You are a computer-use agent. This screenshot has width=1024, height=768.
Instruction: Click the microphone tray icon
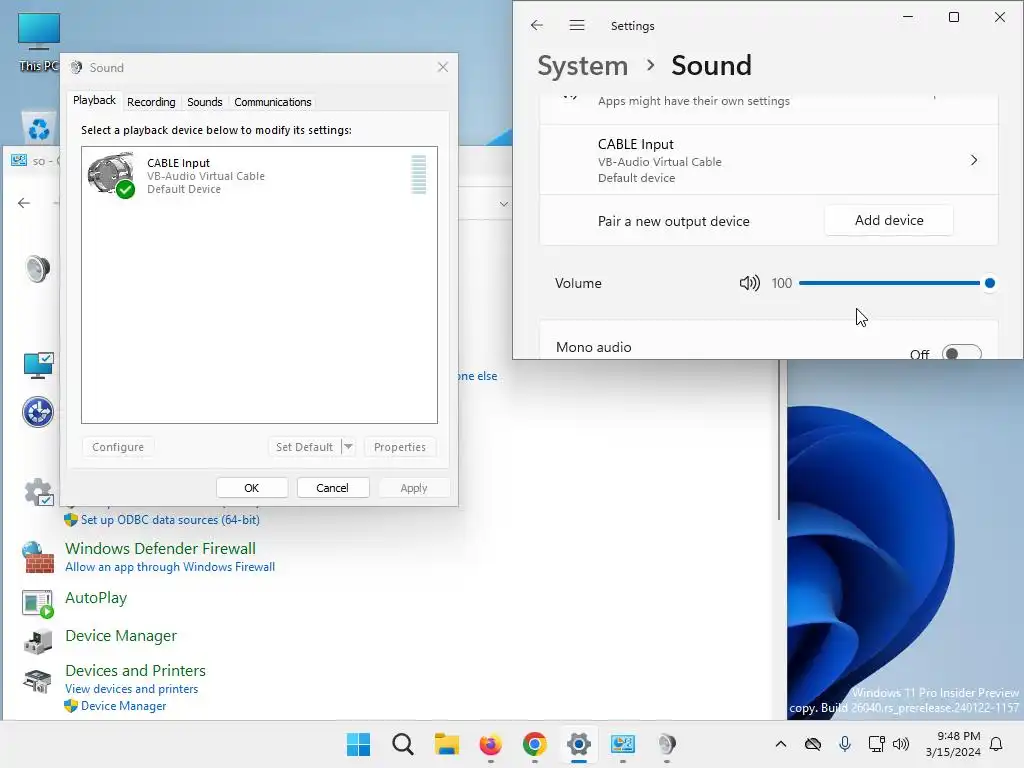844,744
